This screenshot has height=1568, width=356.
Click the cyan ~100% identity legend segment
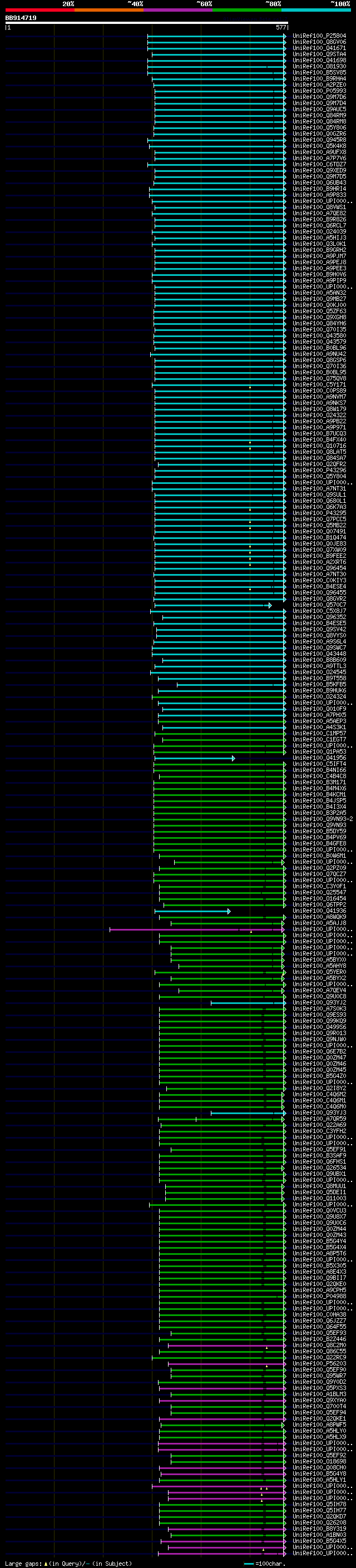pyautogui.click(x=316, y=10)
